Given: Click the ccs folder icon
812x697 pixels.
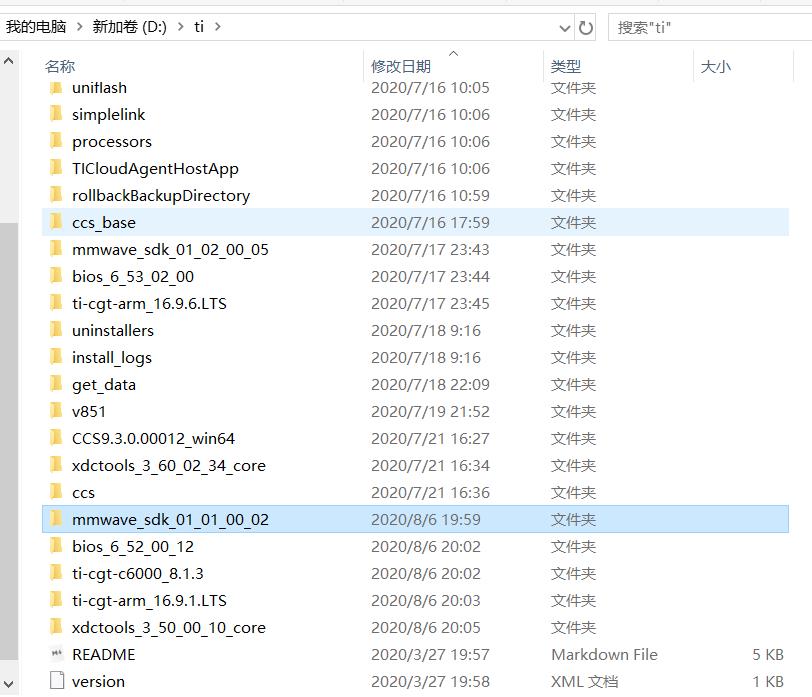Looking at the screenshot, I should pos(56,492).
